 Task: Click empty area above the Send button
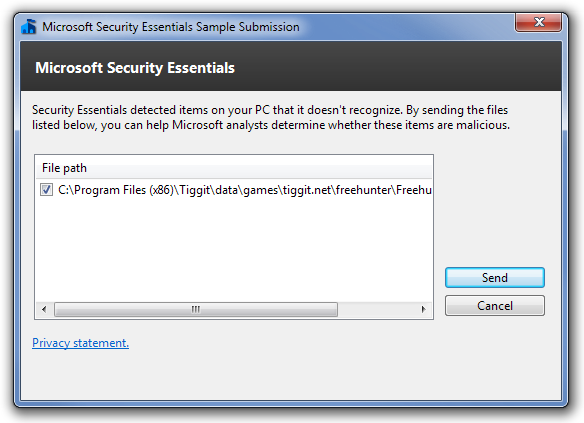tap(495, 209)
